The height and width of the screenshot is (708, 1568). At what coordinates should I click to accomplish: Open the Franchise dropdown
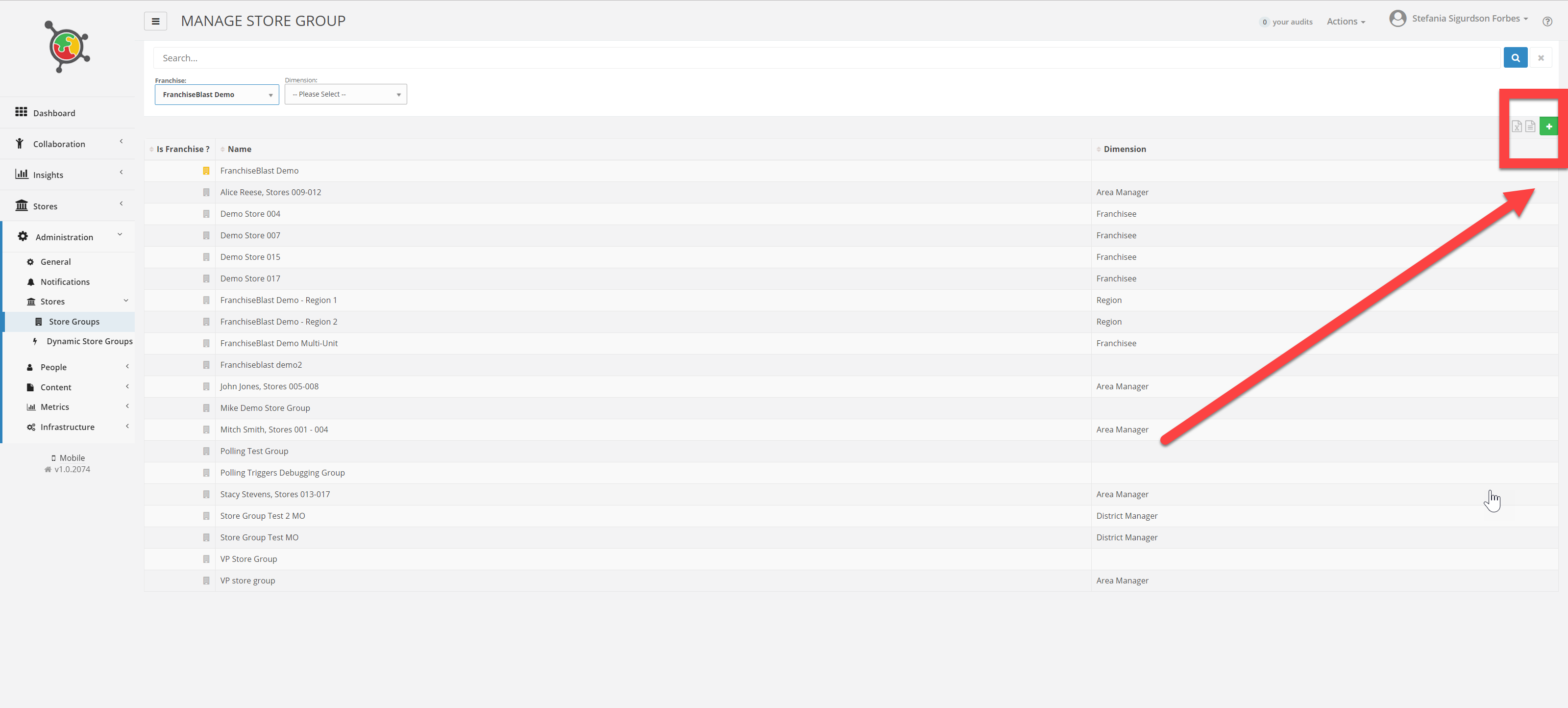(217, 95)
